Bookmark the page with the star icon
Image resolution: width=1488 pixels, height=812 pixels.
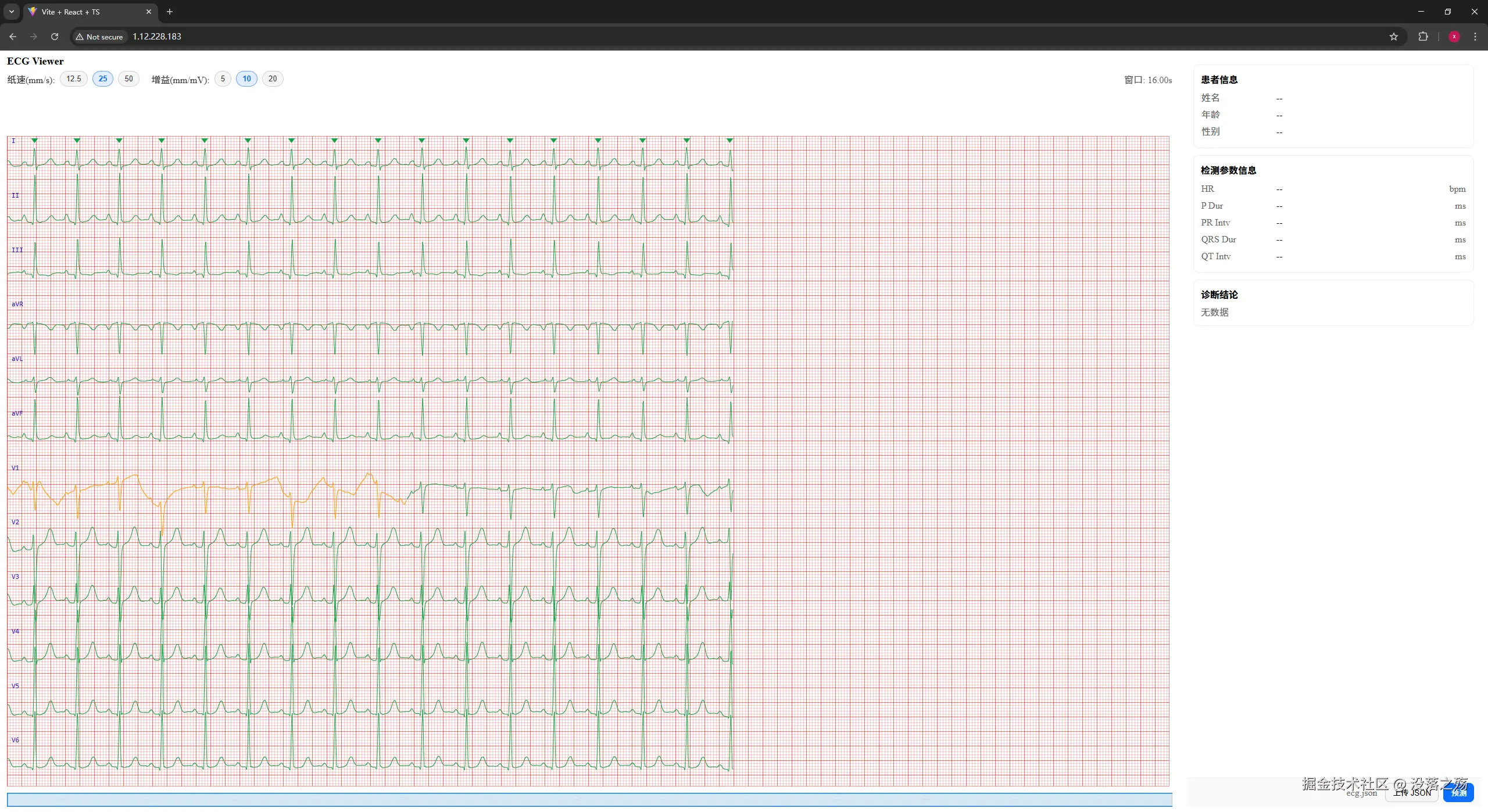coord(1393,37)
